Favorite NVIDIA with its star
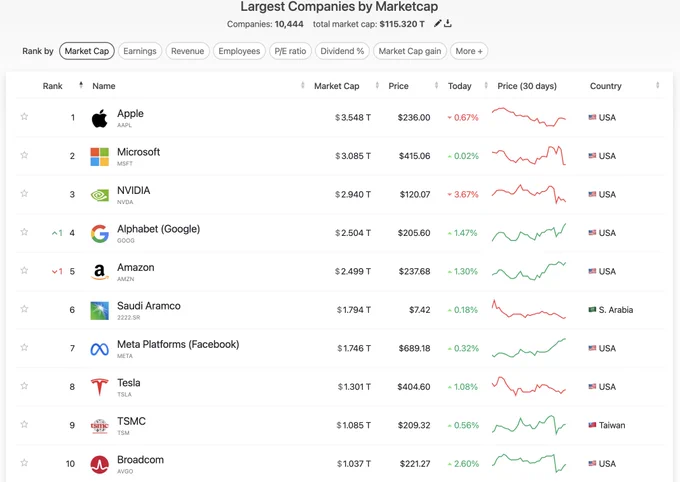Viewport: 680px width, 482px height. point(24,193)
